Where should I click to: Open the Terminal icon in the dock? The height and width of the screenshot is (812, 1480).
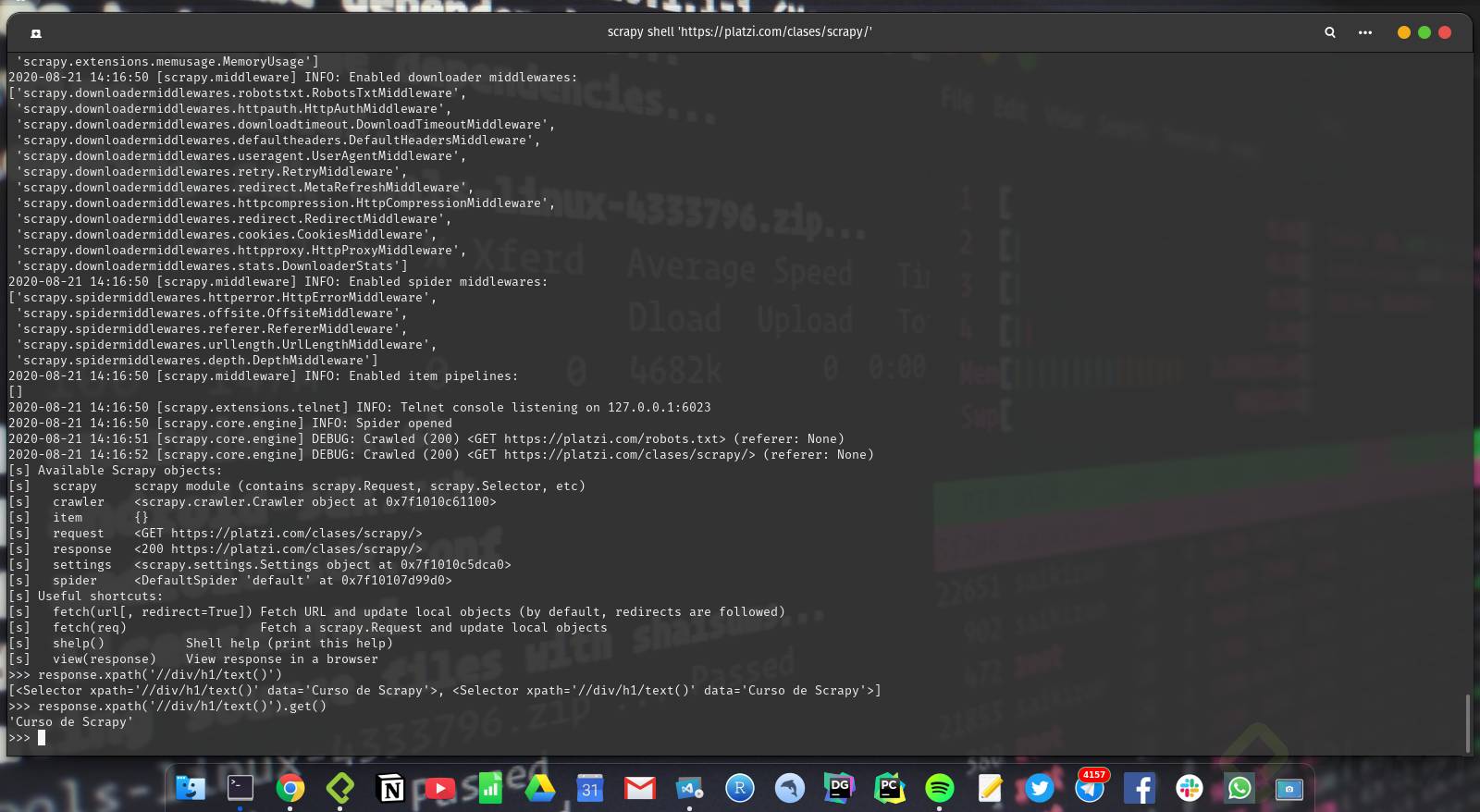click(x=240, y=788)
